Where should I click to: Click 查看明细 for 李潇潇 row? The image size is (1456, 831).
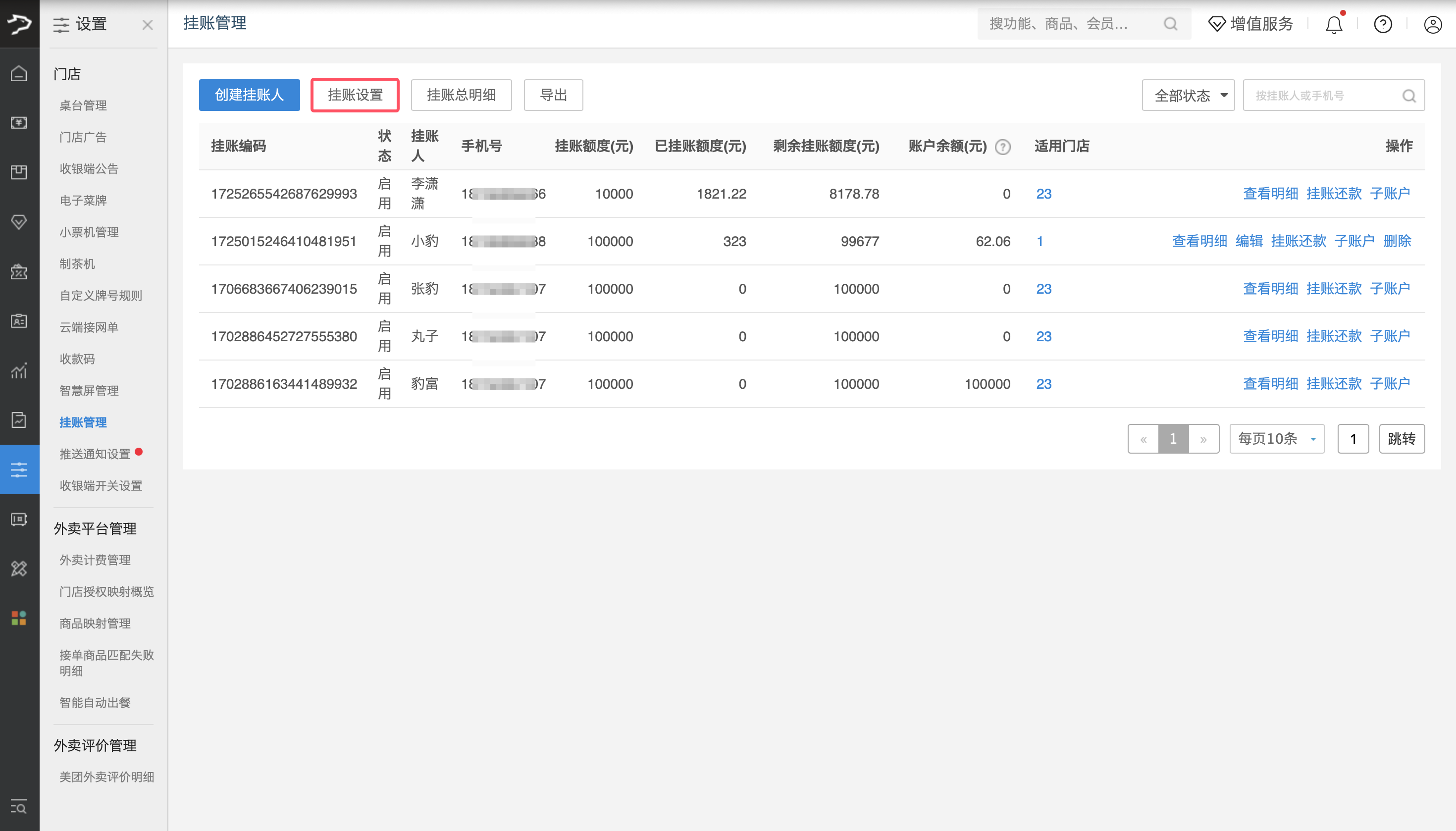pos(1270,194)
